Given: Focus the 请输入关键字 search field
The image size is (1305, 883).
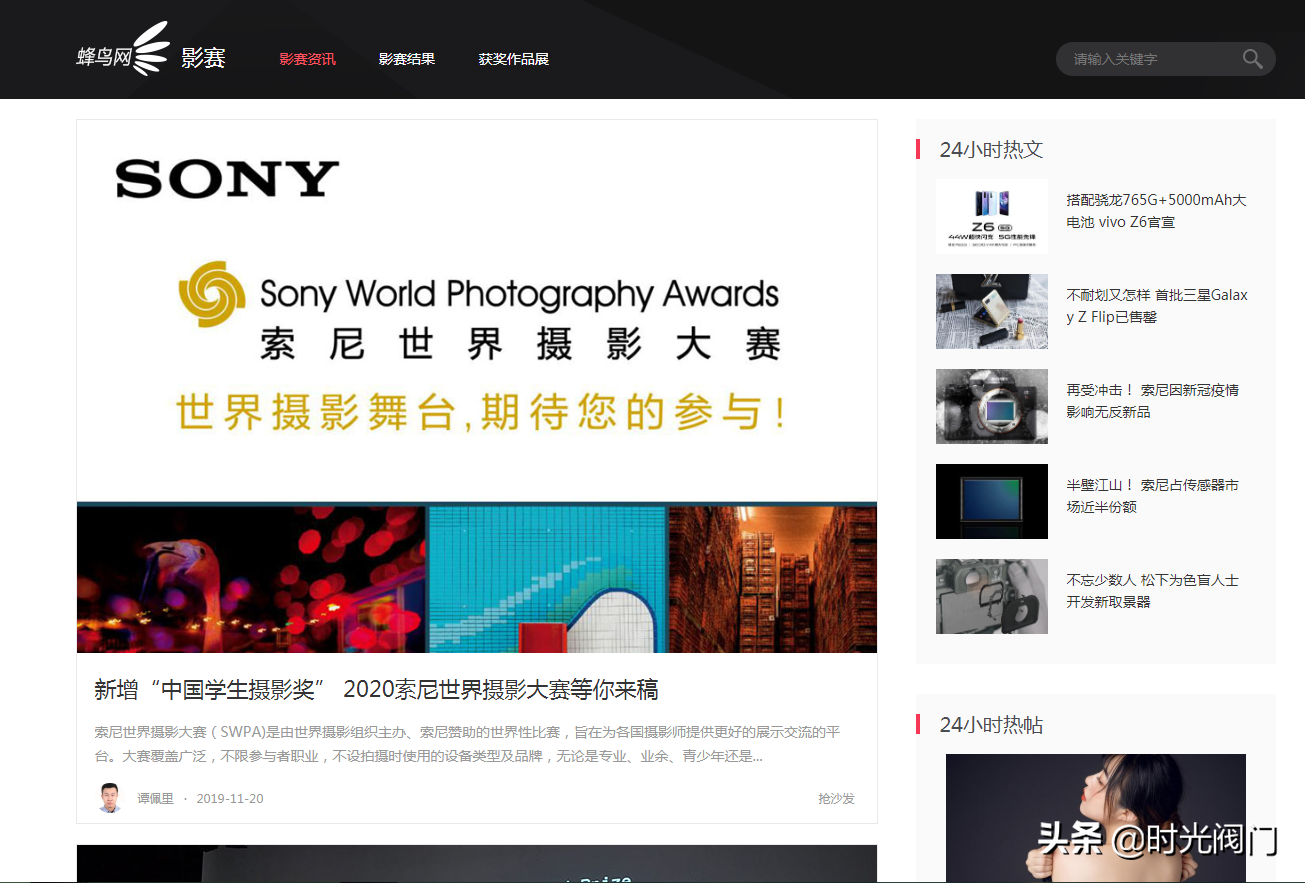Looking at the screenshot, I should tap(1165, 59).
